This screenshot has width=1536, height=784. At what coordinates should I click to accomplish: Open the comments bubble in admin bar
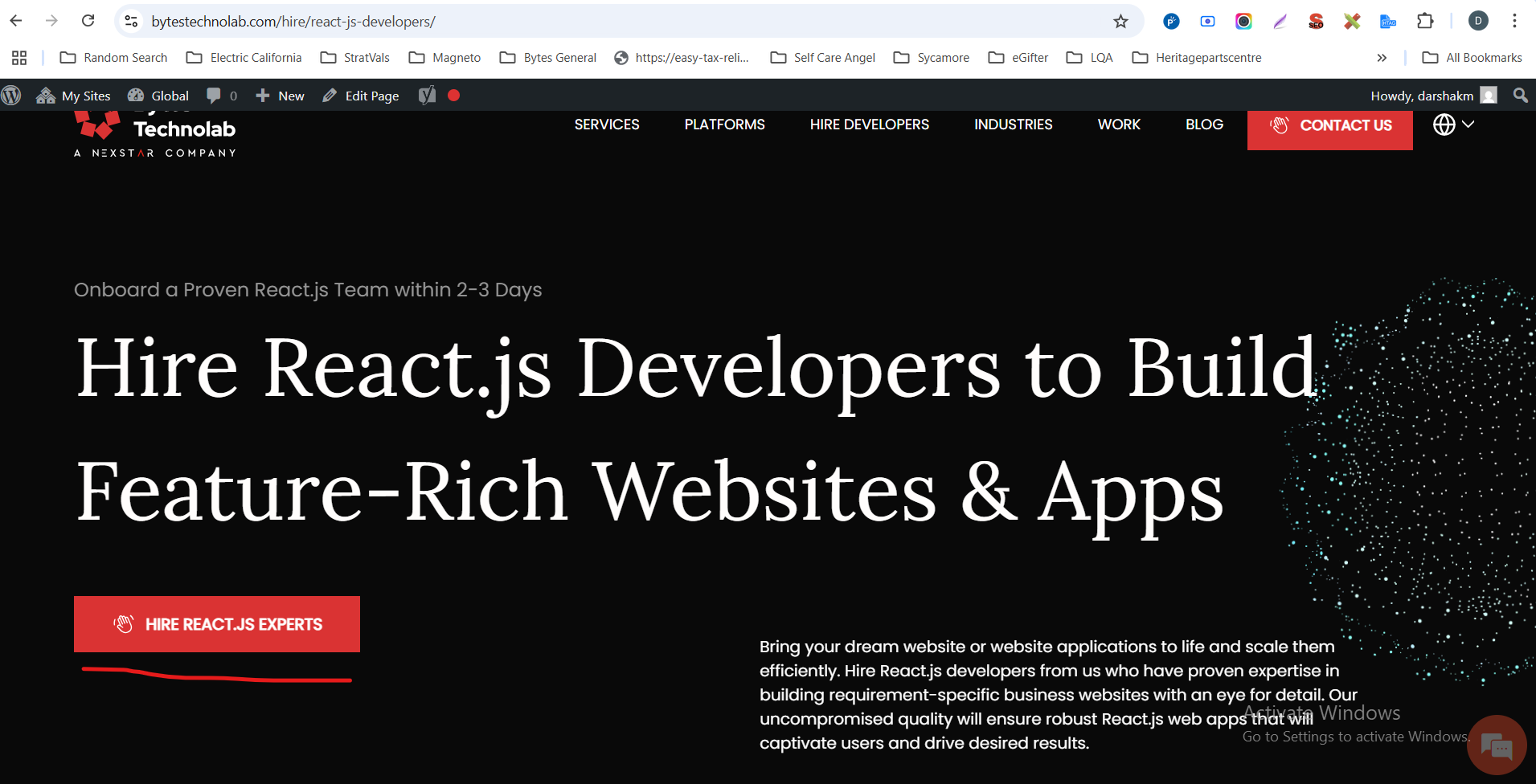coord(222,96)
